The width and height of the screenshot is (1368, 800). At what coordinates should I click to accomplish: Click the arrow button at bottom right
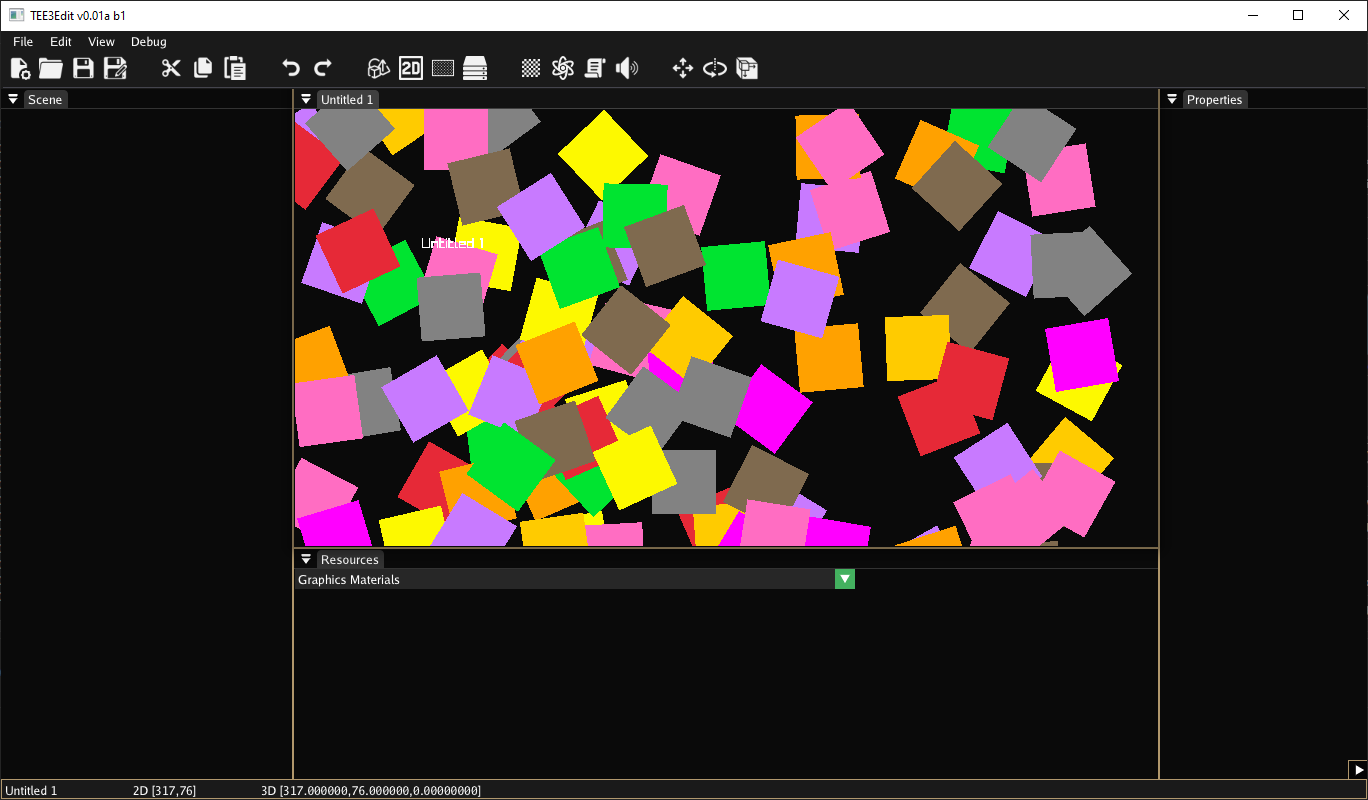click(x=1360, y=770)
